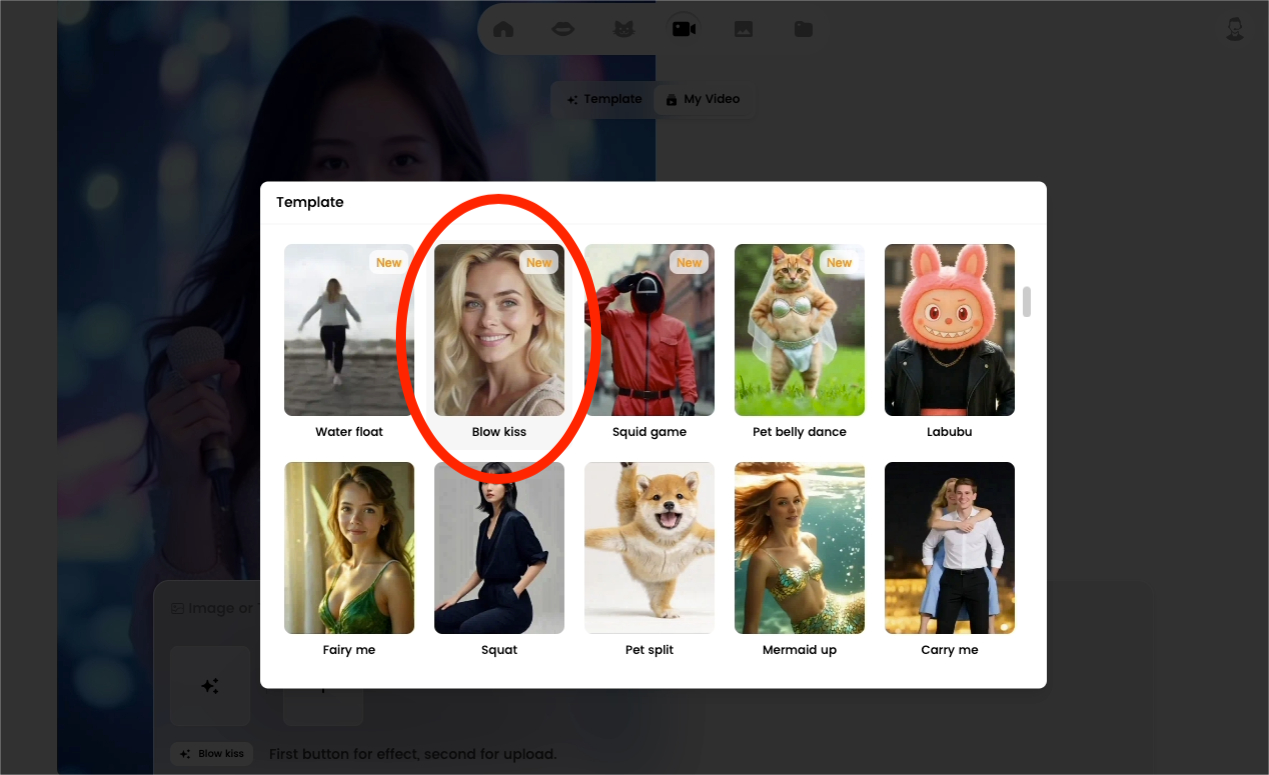This screenshot has height=775, width=1269.
Task: Click the sparkle effect button behind dialog
Action: point(210,686)
